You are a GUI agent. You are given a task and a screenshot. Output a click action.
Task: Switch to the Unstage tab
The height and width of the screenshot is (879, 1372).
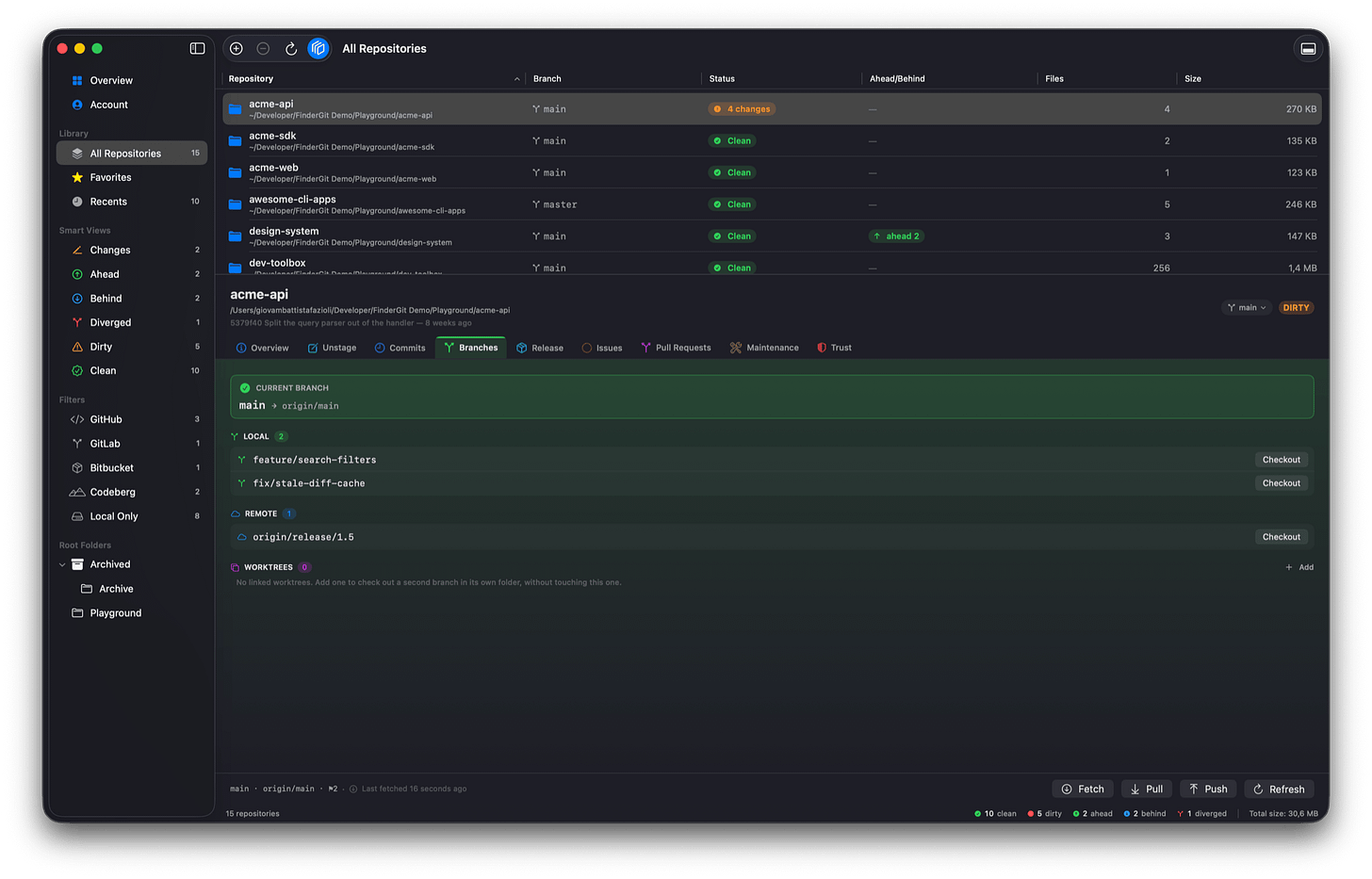coord(332,348)
